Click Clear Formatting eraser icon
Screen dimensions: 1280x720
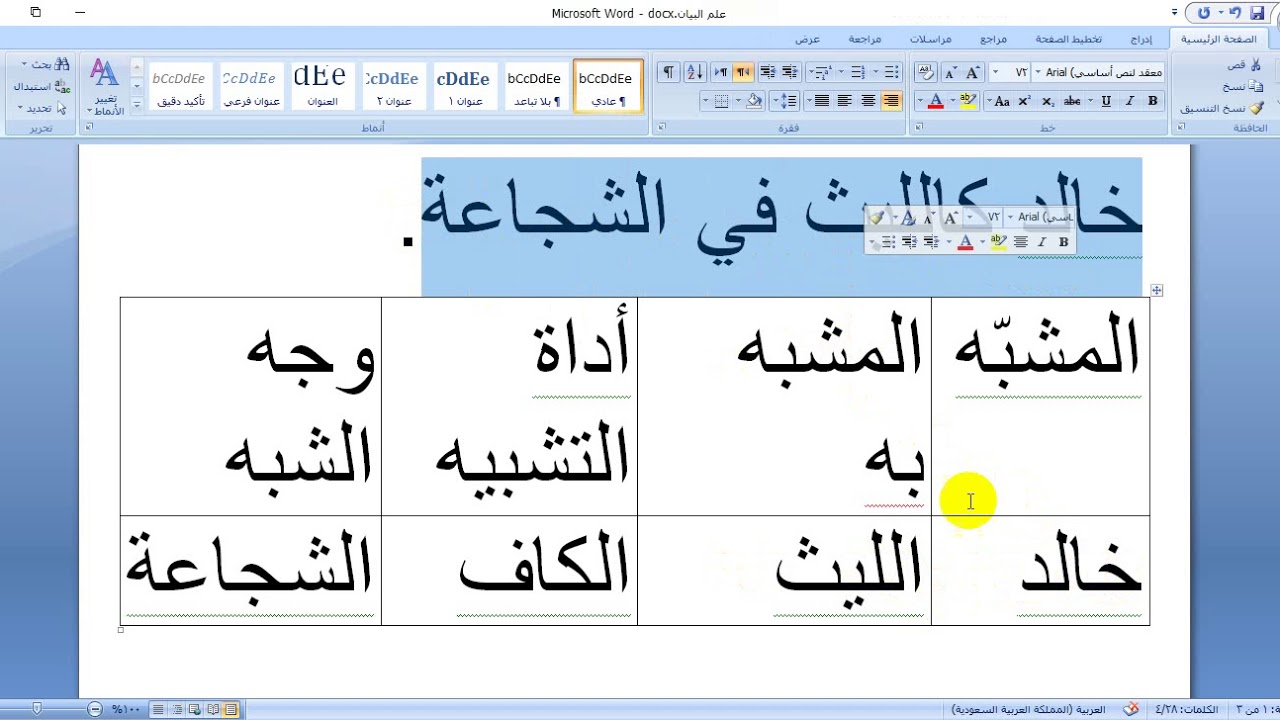[926, 72]
